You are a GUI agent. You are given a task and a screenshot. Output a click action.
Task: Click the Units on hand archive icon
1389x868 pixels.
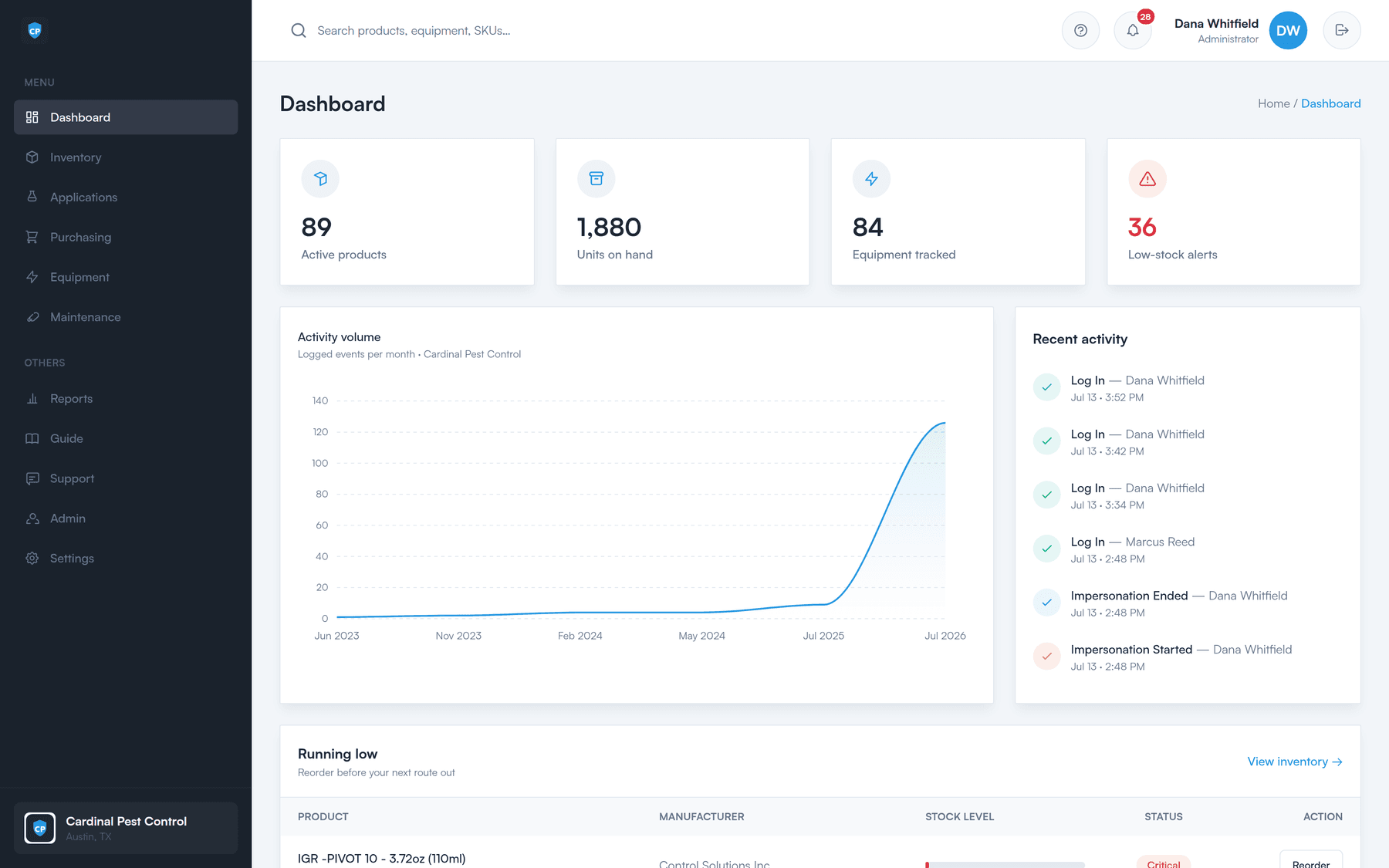coord(596,179)
